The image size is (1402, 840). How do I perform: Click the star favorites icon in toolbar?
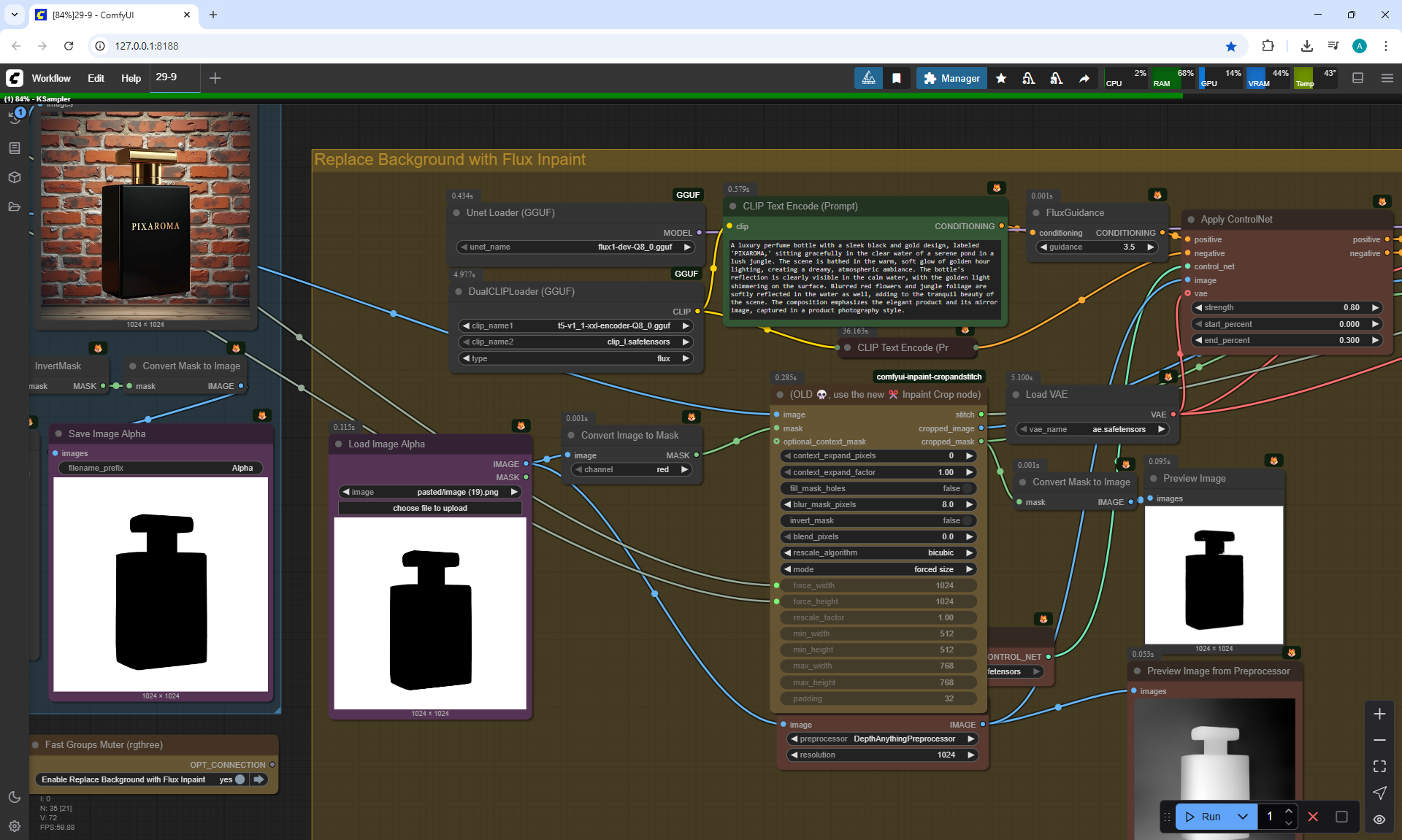(1001, 78)
